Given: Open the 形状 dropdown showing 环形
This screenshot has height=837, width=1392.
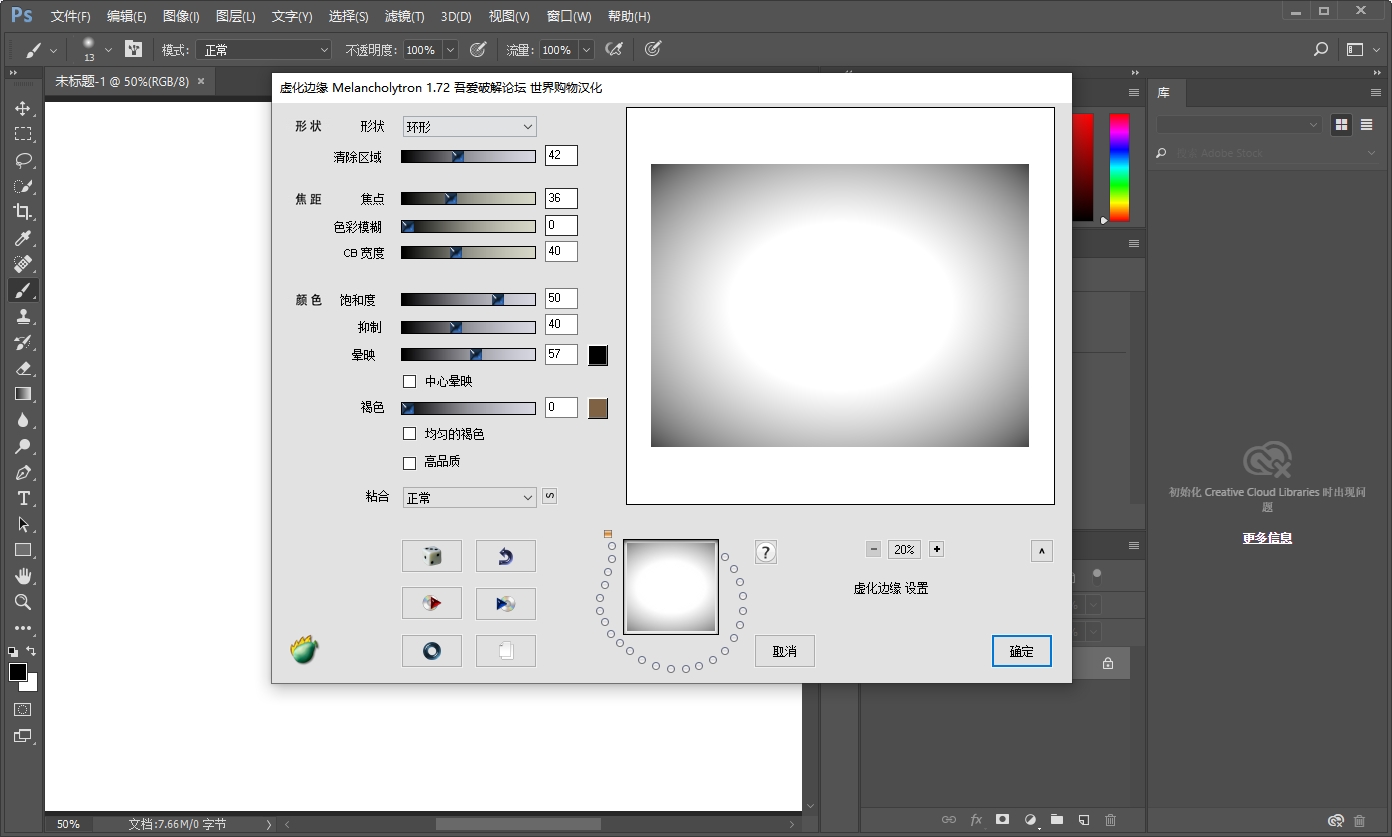Looking at the screenshot, I should [469, 126].
